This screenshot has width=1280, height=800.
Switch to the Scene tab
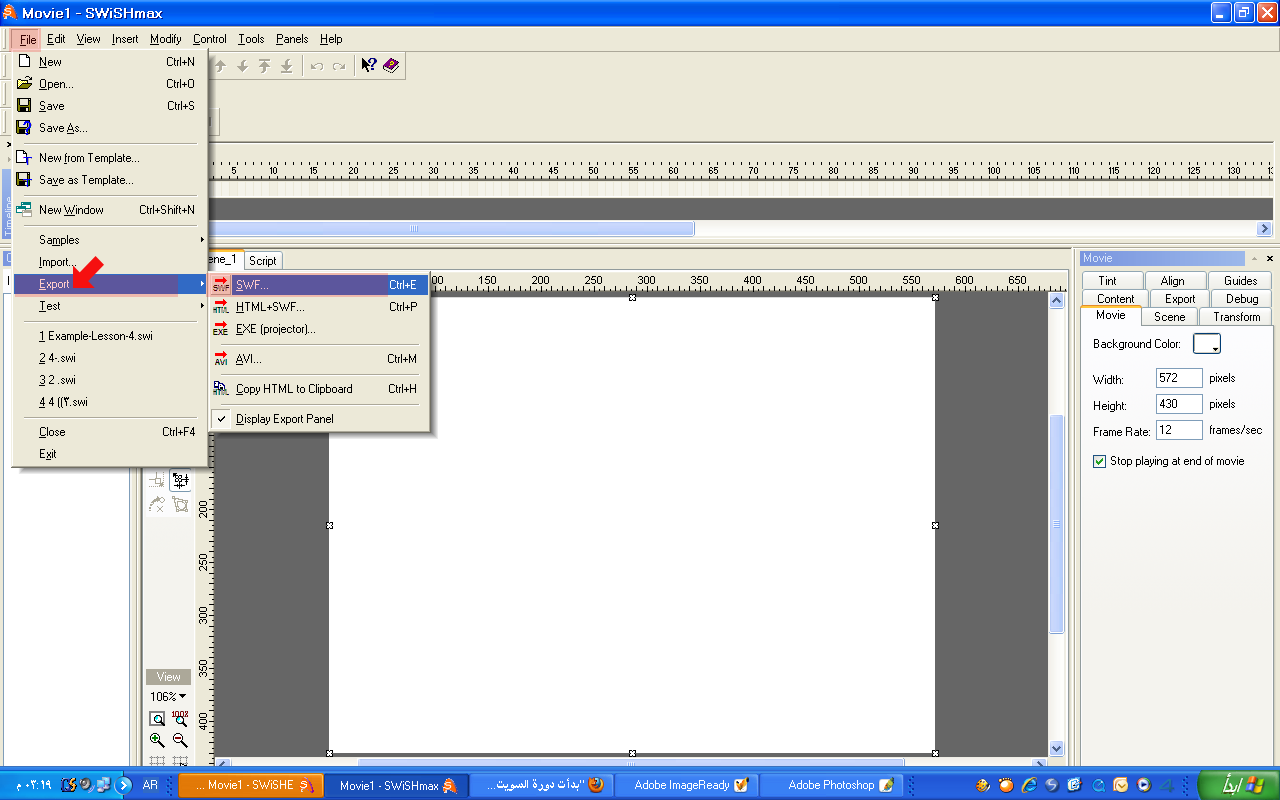[x=1169, y=317]
